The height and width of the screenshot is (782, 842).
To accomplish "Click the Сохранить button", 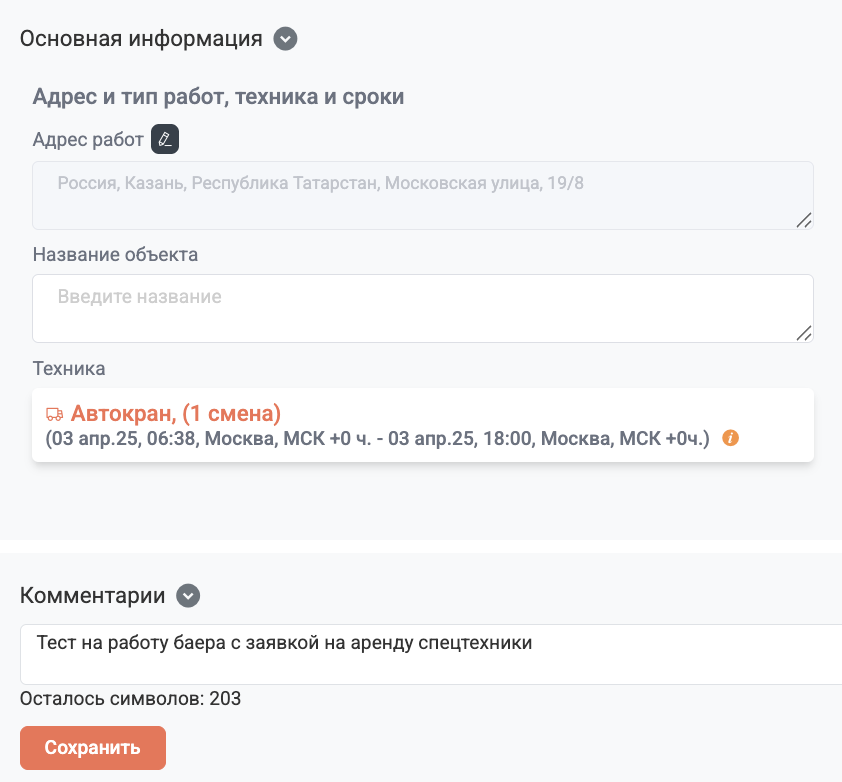I will click(93, 748).
